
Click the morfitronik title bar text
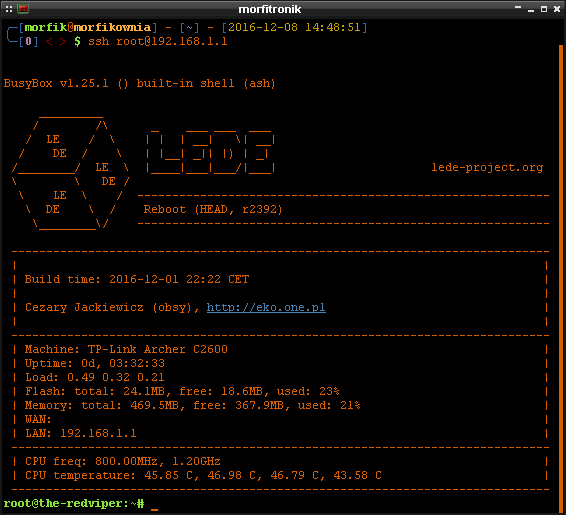[x=269, y=9]
